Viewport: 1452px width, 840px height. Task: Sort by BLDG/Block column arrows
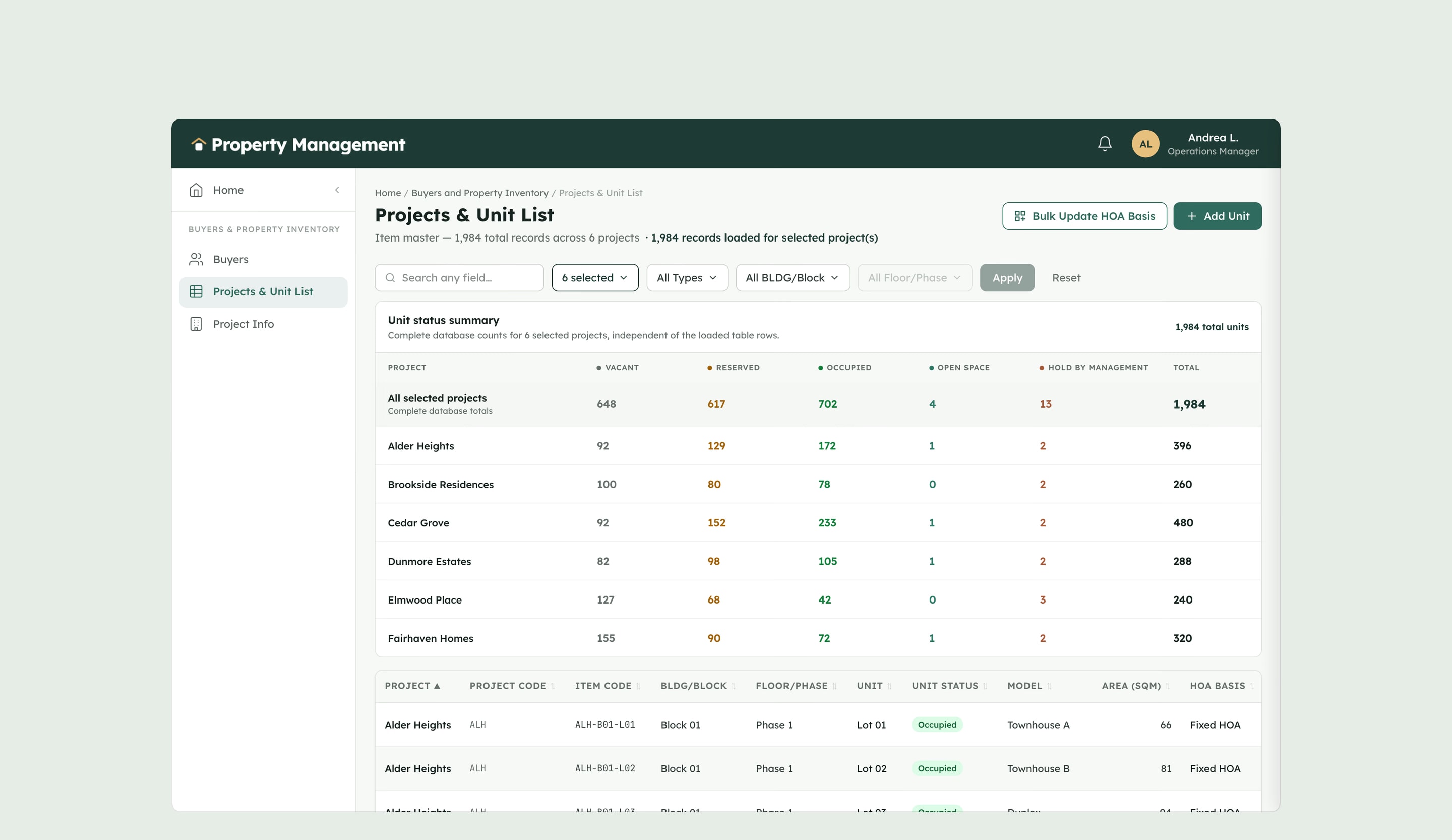point(733,686)
